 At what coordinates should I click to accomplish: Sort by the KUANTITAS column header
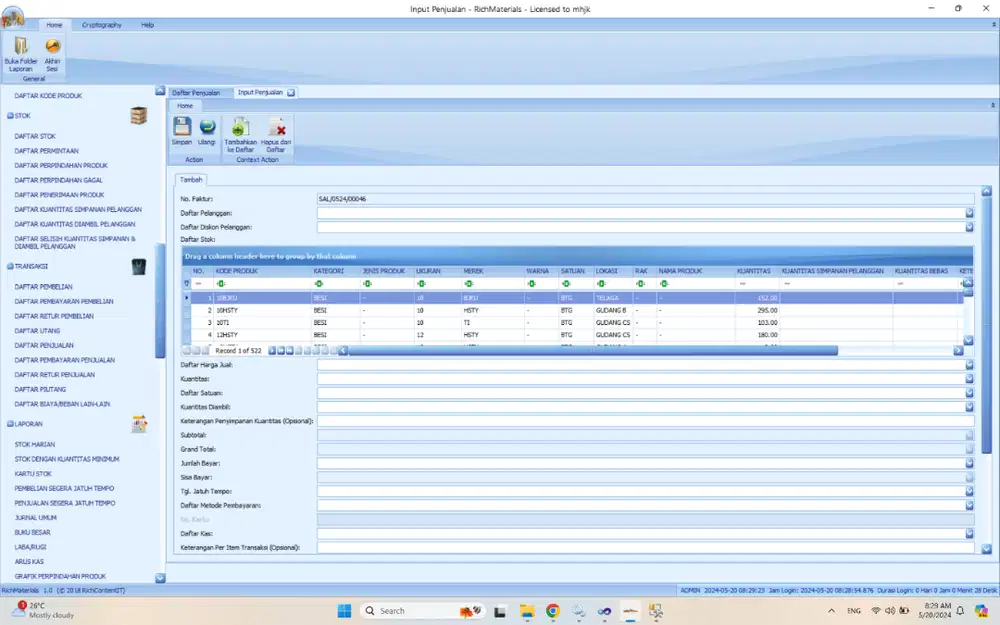tap(756, 271)
